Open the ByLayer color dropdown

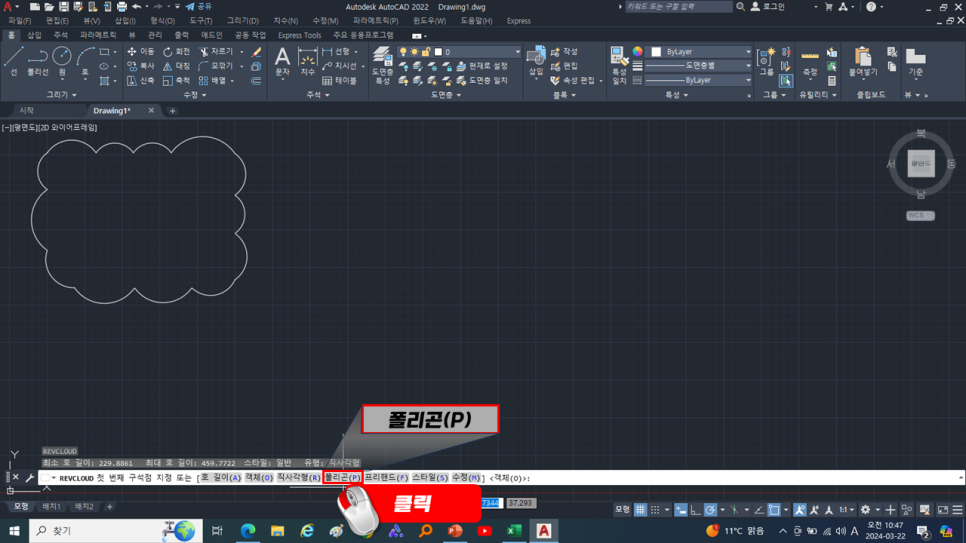[x=748, y=52]
